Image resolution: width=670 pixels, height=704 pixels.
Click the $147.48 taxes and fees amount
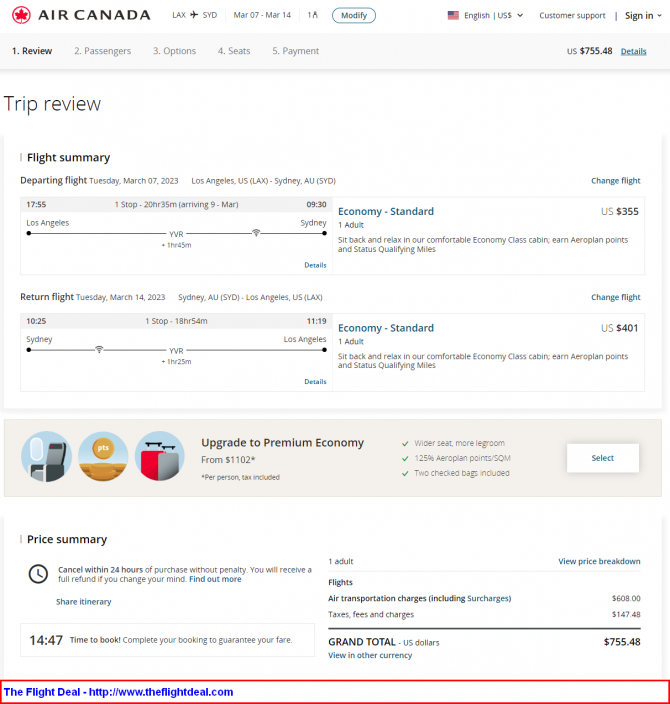626,615
